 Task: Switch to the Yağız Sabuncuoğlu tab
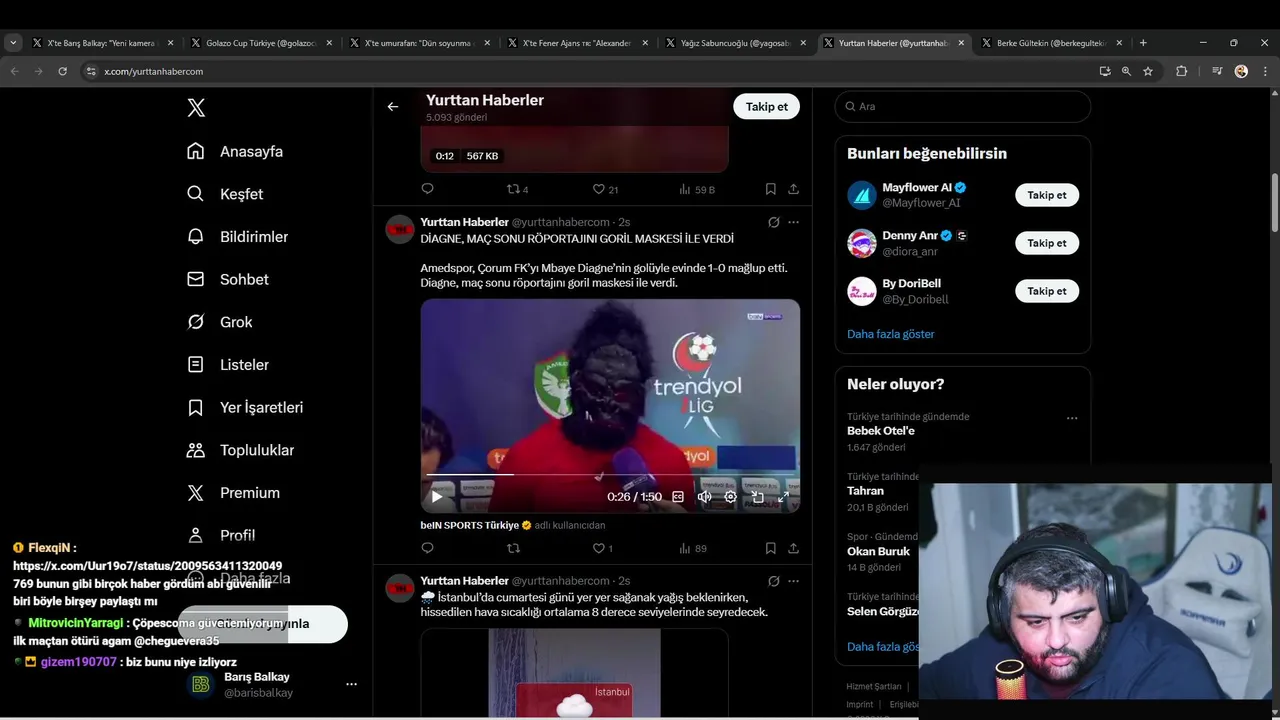pos(738,43)
